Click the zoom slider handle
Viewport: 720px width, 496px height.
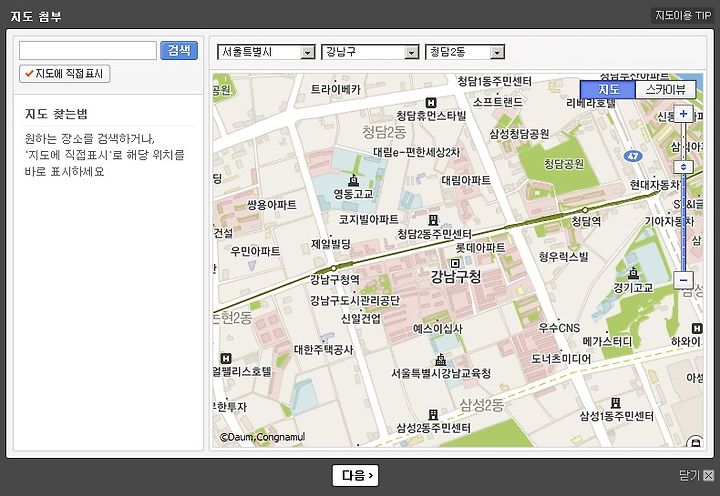pos(683,167)
